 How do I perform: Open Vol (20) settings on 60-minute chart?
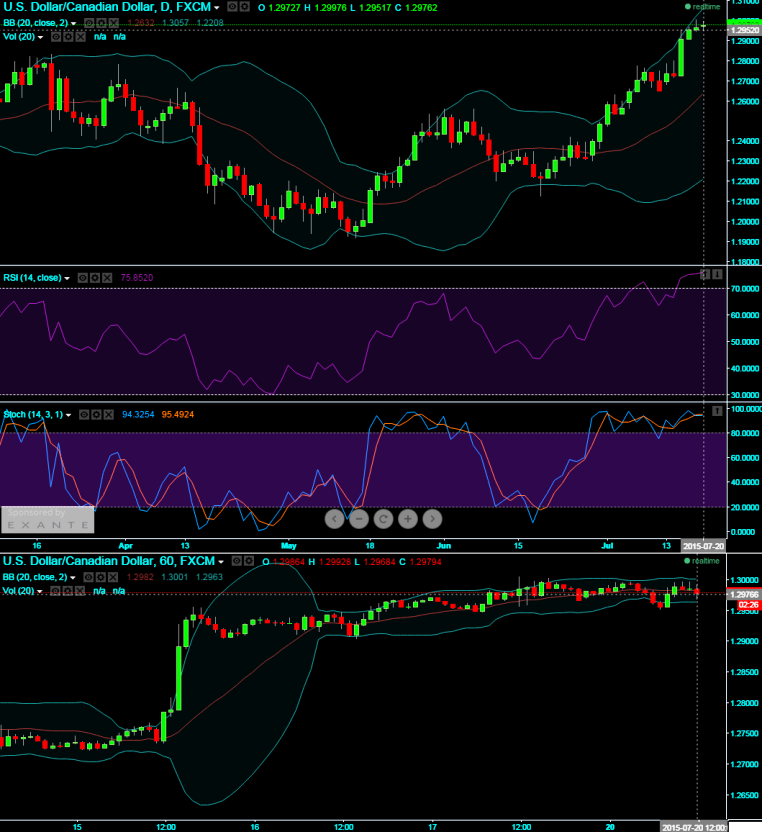(x=67, y=591)
